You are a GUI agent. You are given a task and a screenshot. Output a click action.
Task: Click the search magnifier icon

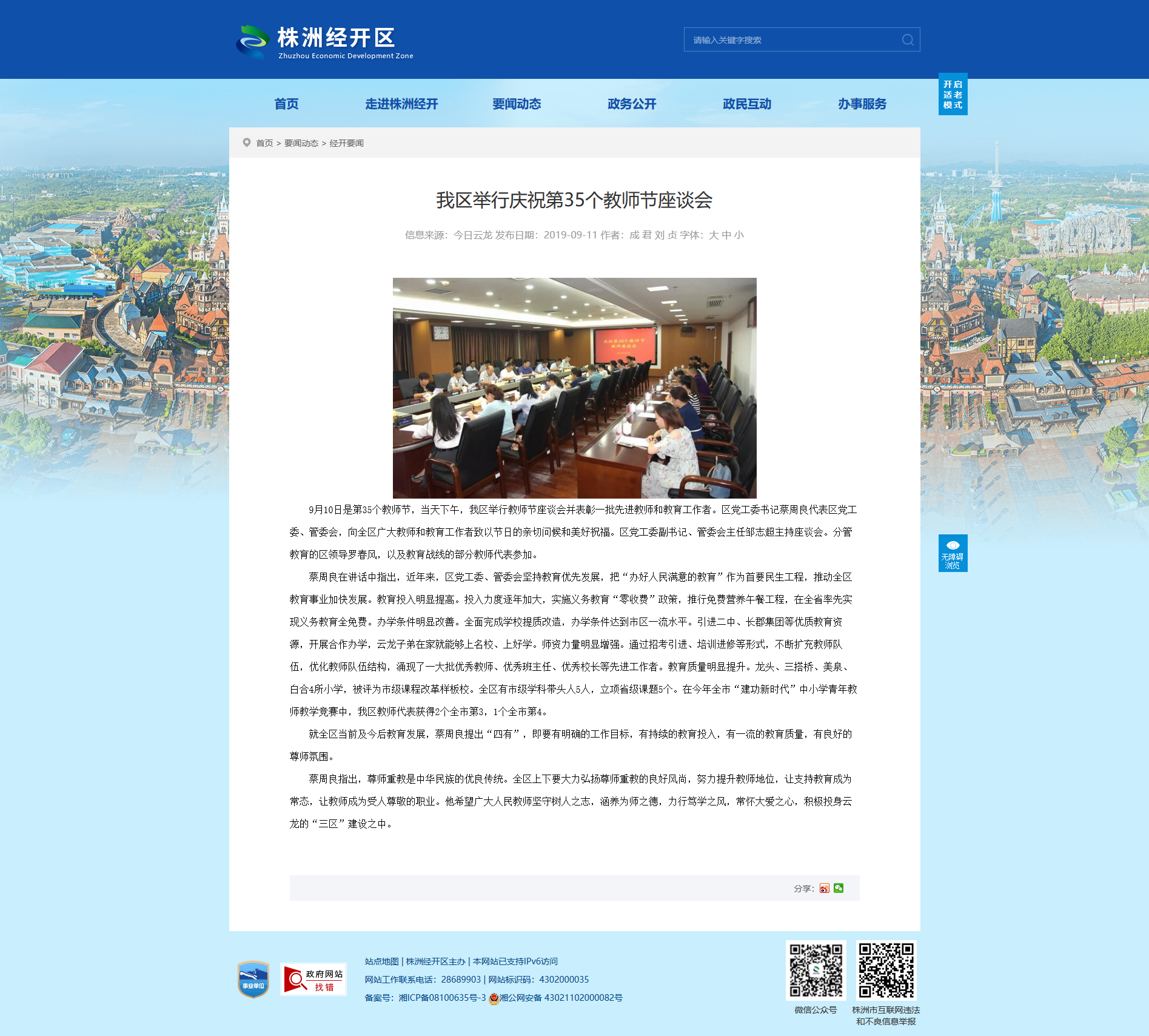(x=907, y=40)
